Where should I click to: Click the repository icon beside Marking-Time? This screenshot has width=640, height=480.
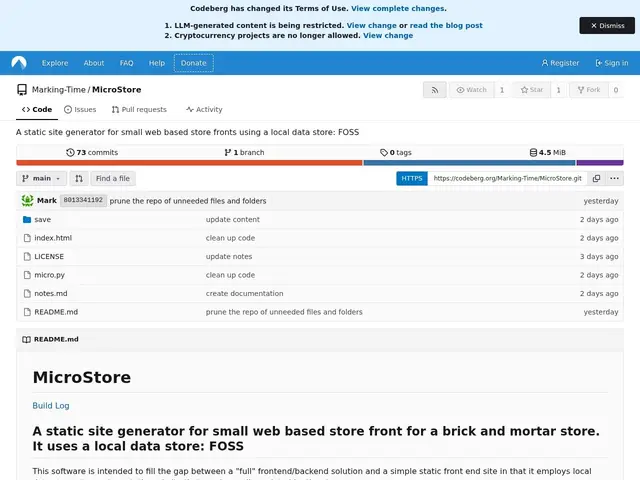22,90
